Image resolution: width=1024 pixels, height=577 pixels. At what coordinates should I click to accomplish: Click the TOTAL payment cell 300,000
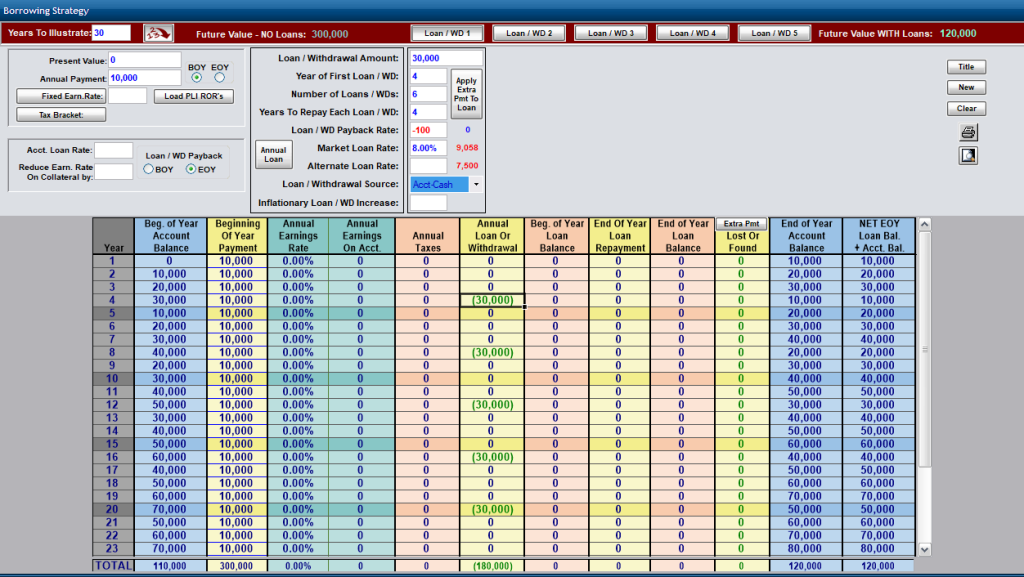236,566
